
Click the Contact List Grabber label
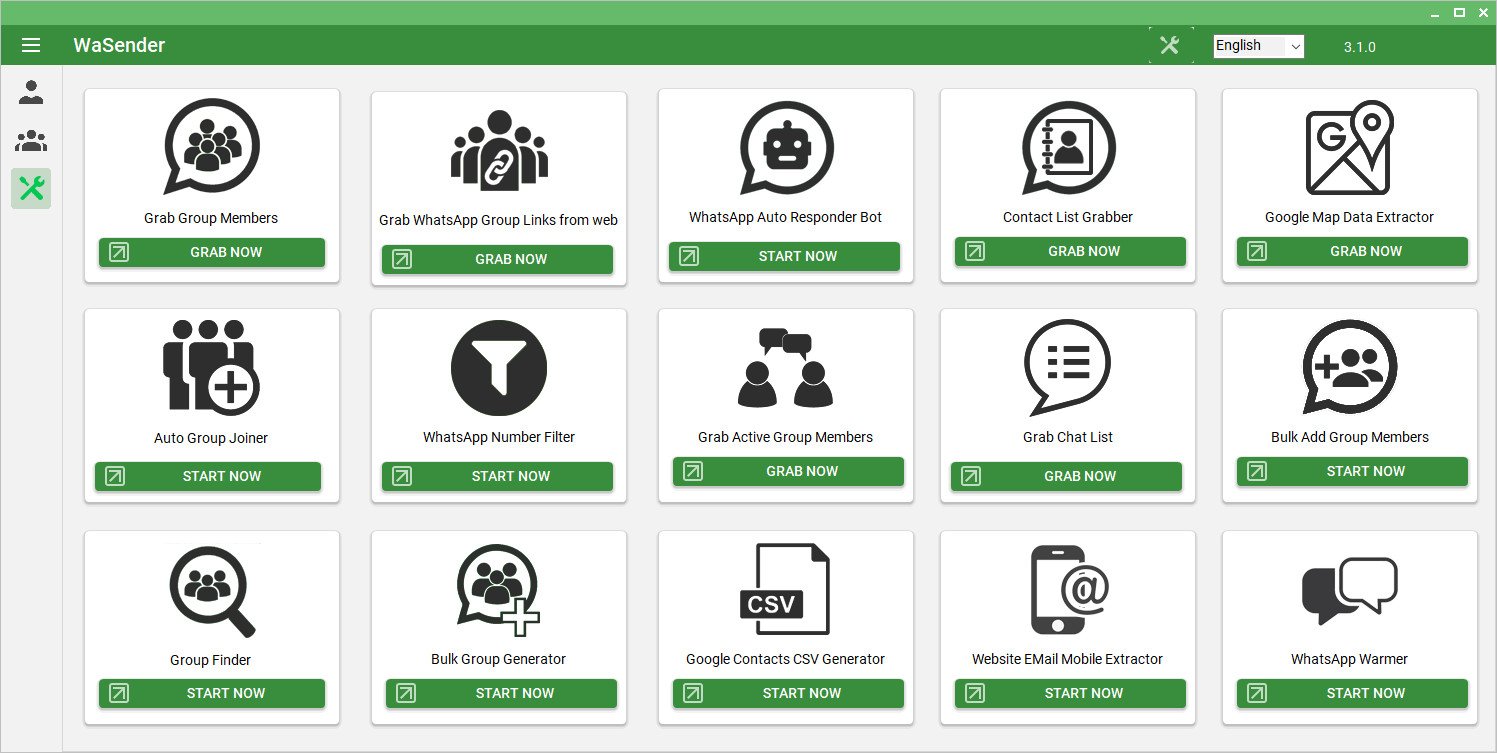[1068, 217]
